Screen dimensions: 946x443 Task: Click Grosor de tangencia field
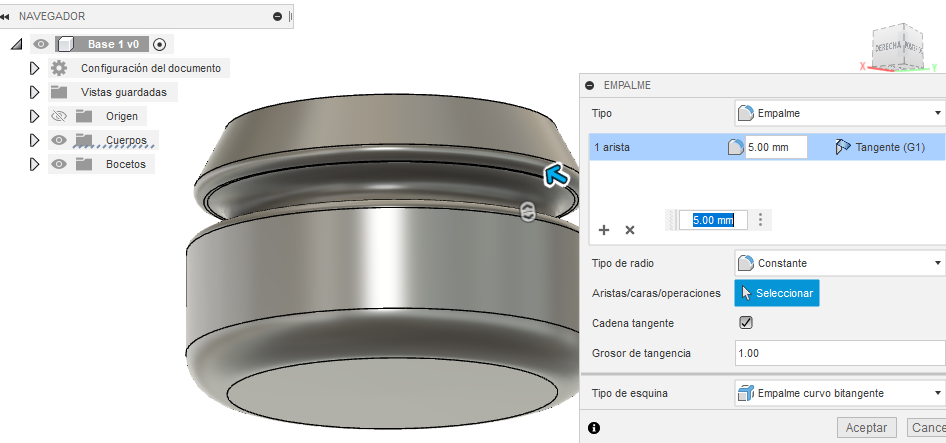click(840, 353)
